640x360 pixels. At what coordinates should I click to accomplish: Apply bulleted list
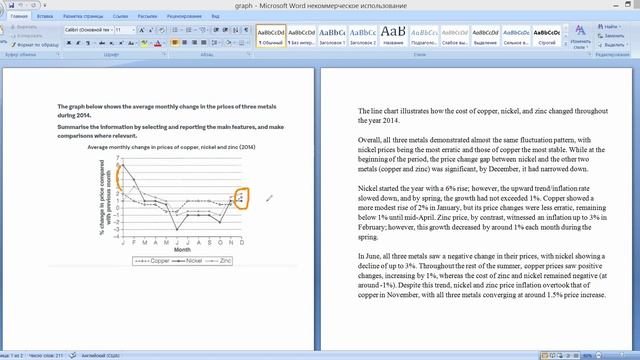pos(176,30)
